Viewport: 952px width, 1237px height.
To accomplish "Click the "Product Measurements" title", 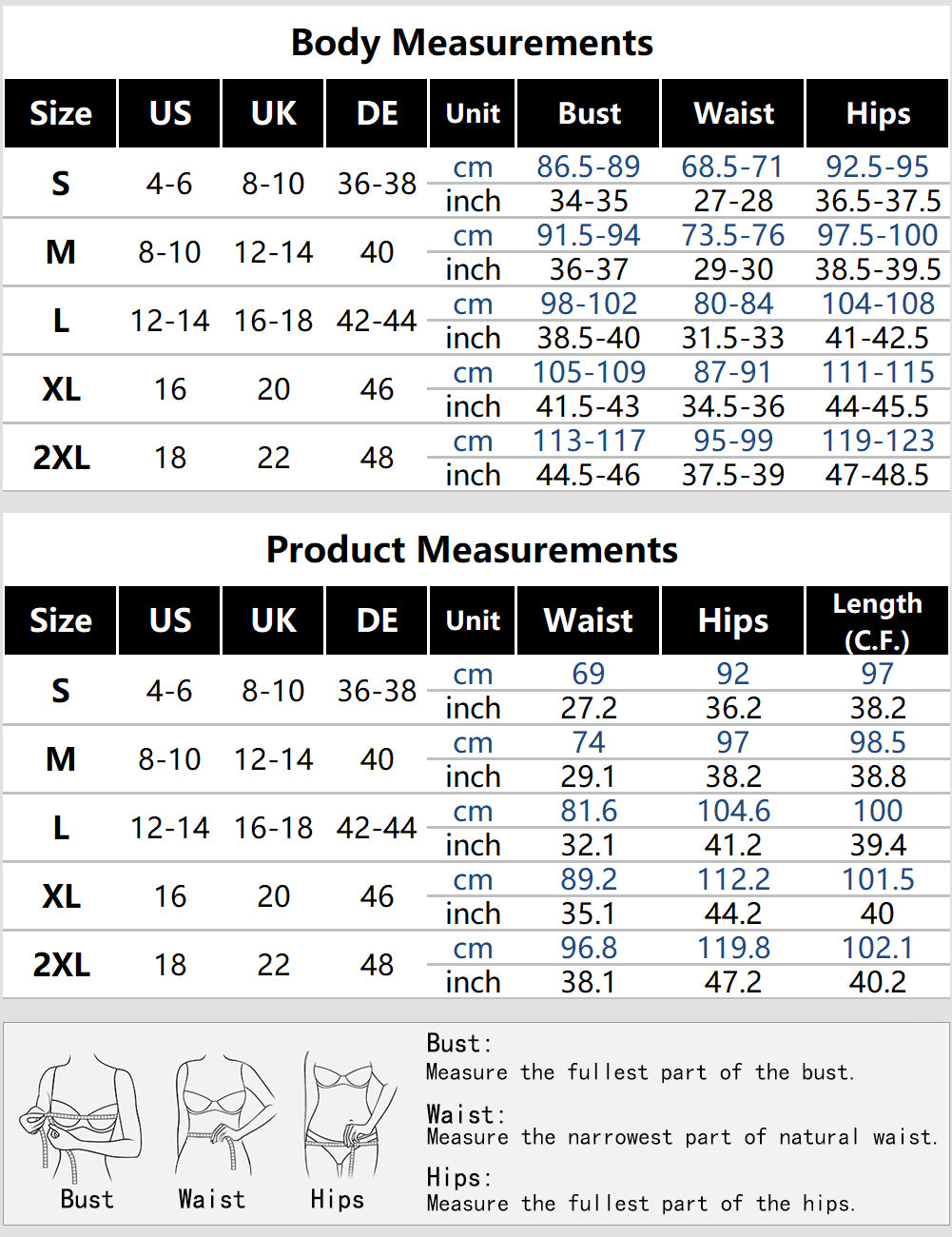I will (472, 550).
